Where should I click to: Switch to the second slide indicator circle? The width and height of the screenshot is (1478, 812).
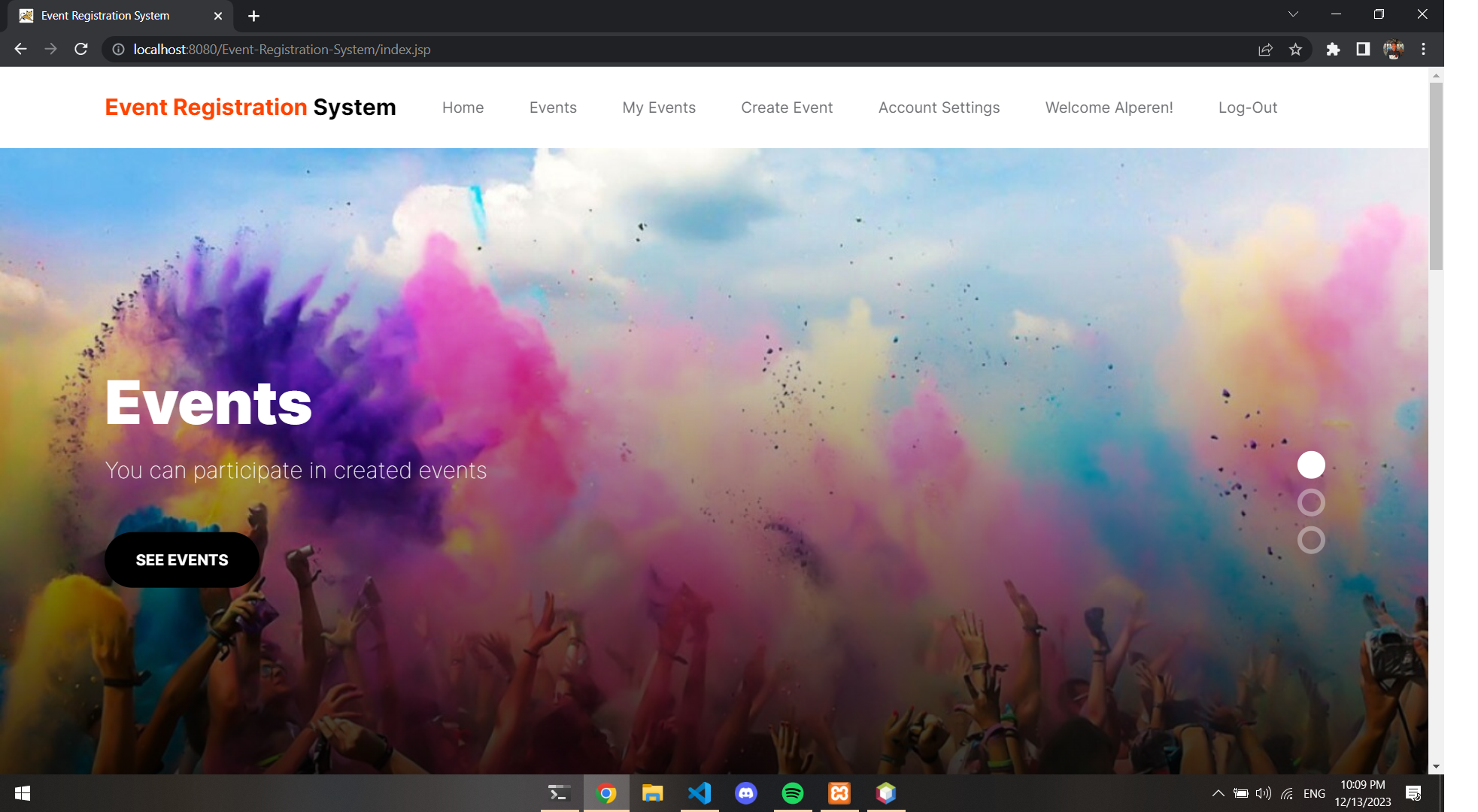pos(1311,502)
